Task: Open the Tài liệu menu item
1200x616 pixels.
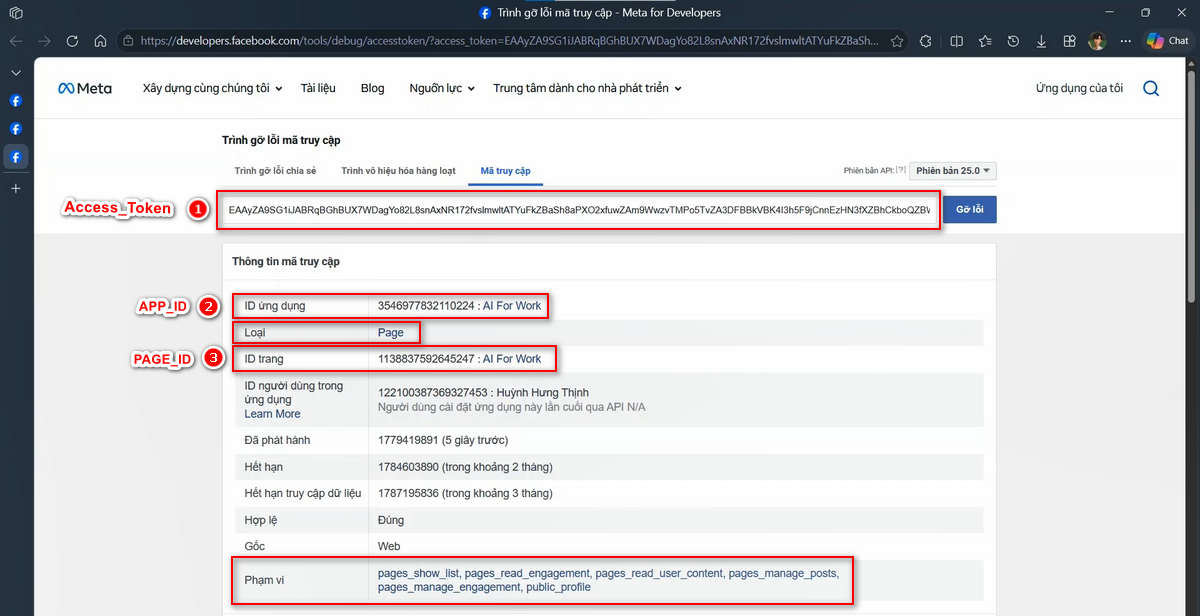Action: pos(318,88)
